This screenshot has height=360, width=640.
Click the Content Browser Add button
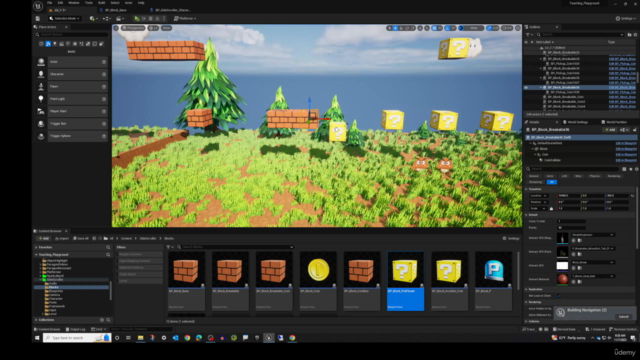tap(43, 238)
